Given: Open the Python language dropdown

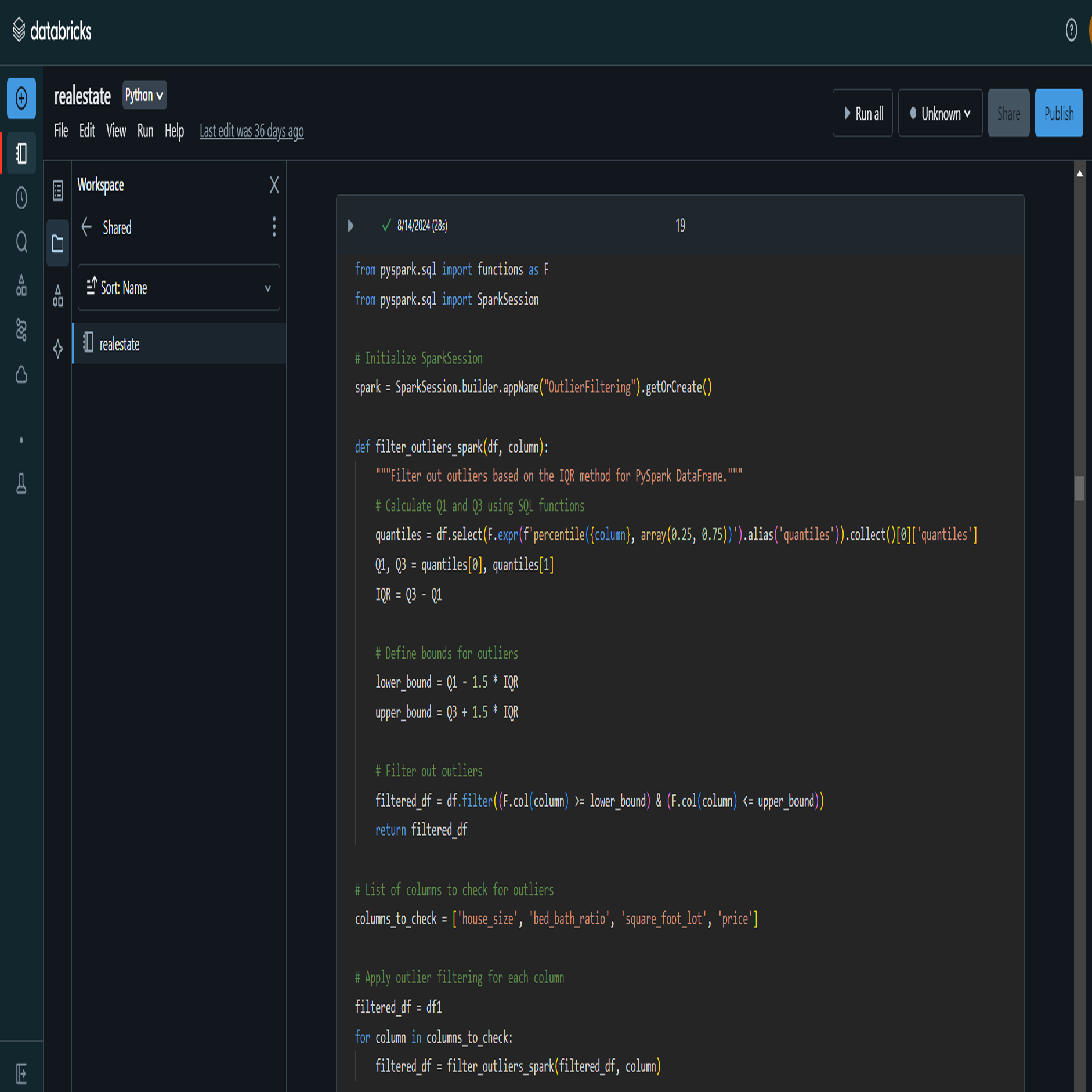Looking at the screenshot, I should (144, 95).
